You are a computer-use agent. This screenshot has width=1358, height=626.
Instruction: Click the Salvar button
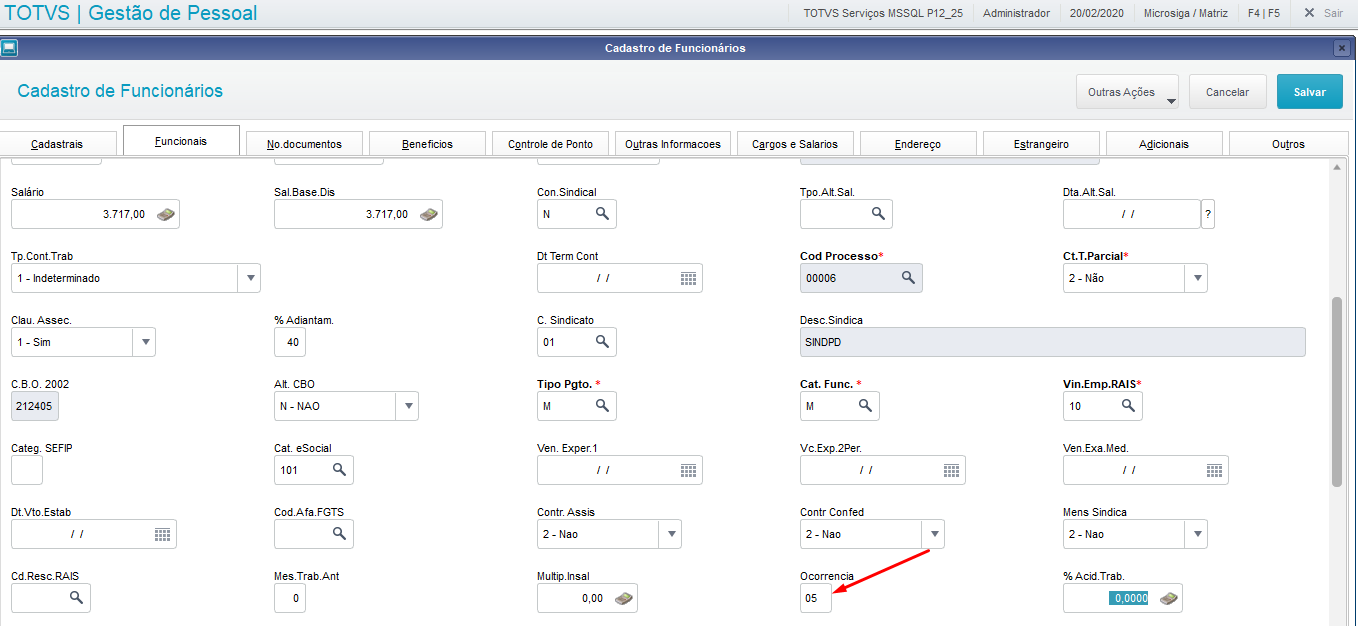point(1310,92)
